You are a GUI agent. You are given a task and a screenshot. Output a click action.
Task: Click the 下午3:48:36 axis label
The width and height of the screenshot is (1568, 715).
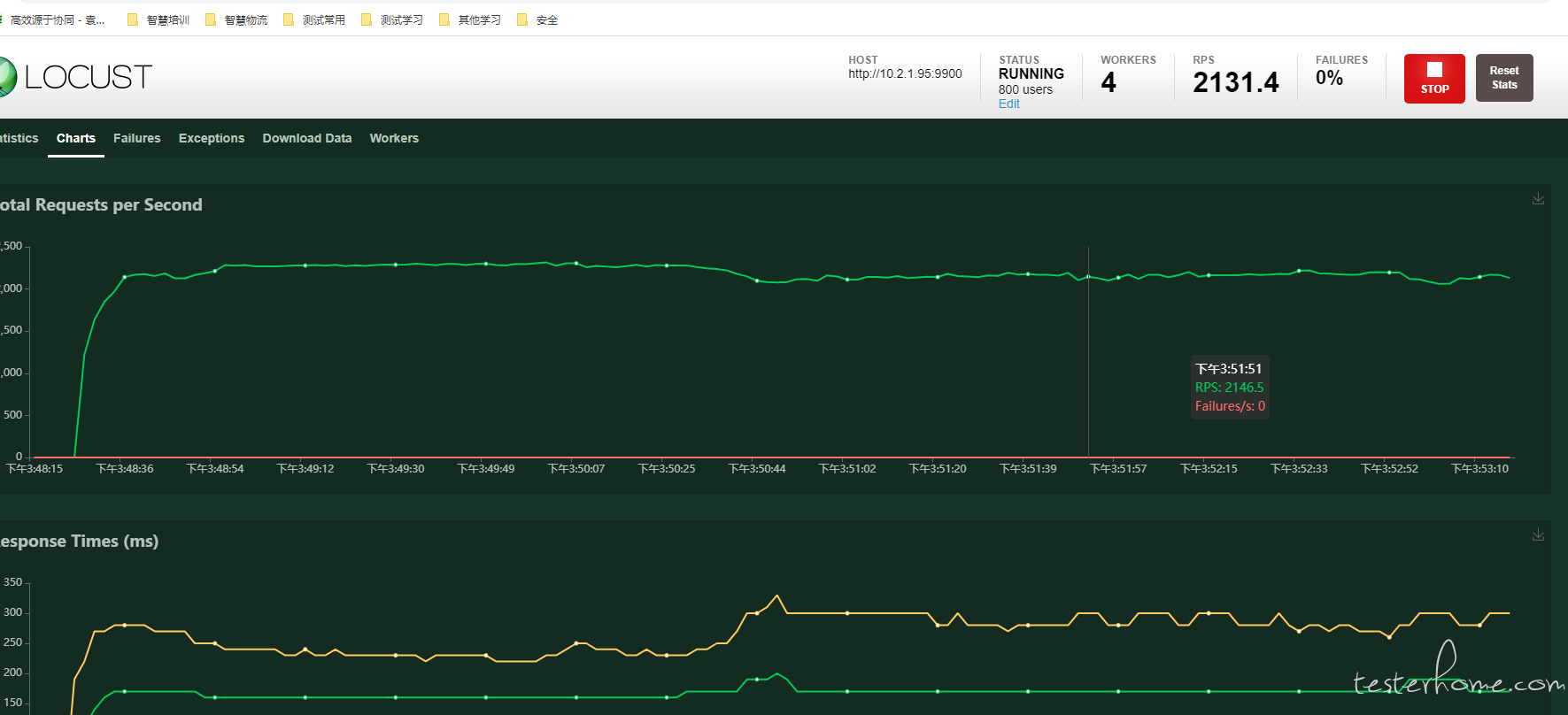pos(125,468)
